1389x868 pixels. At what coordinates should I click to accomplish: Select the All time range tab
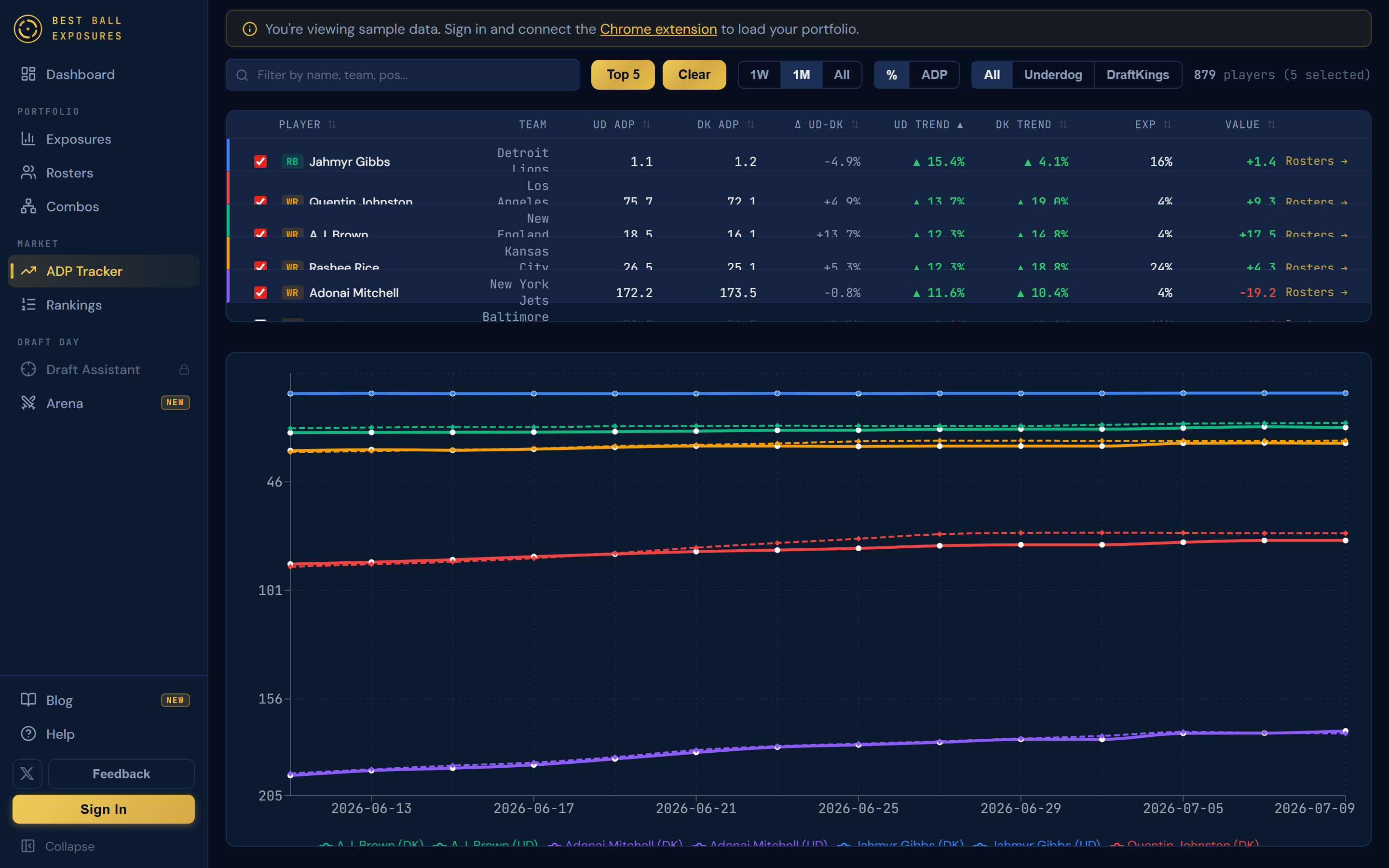point(842,75)
